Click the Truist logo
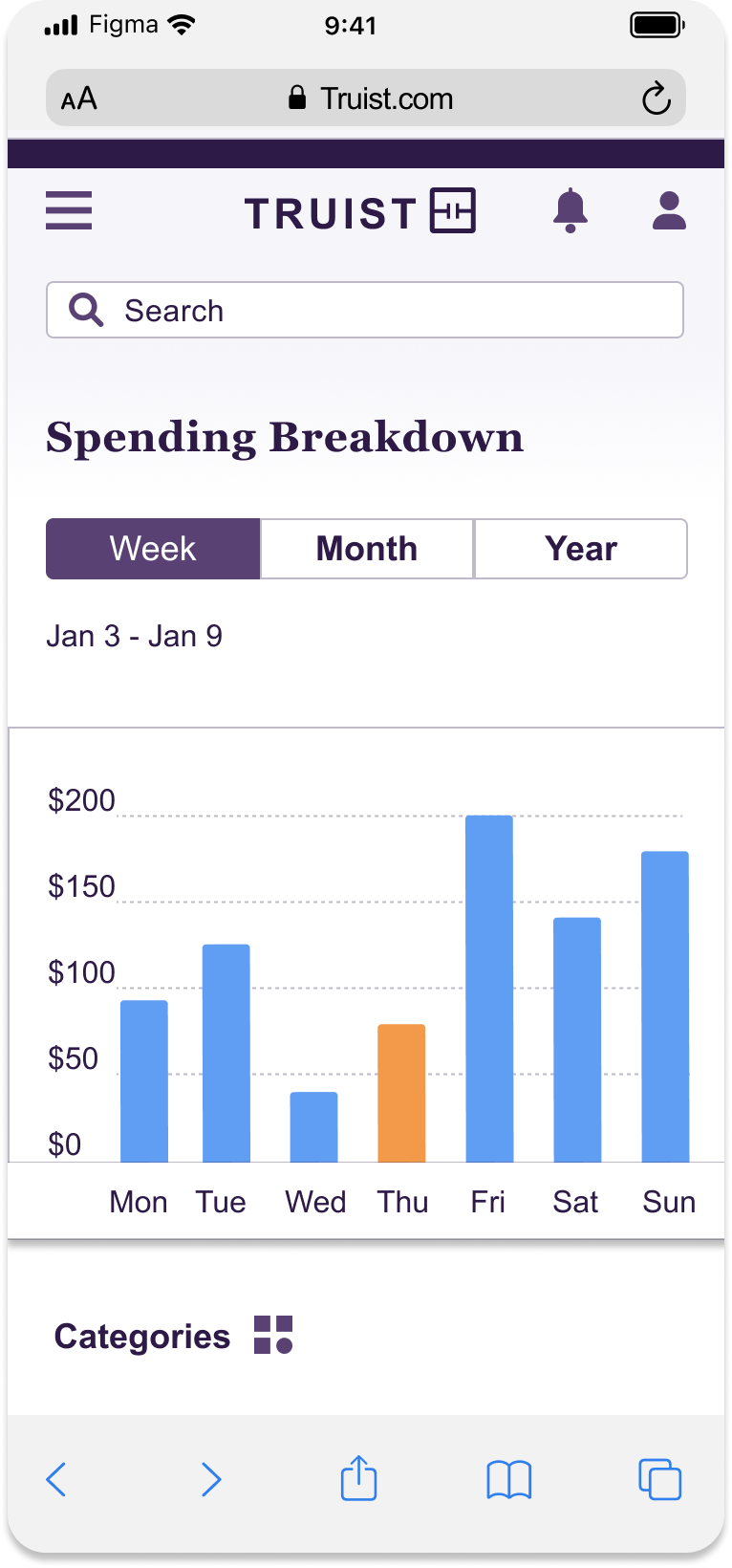Image resolution: width=732 pixels, height=1568 pixels. pyautogui.click(x=360, y=211)
